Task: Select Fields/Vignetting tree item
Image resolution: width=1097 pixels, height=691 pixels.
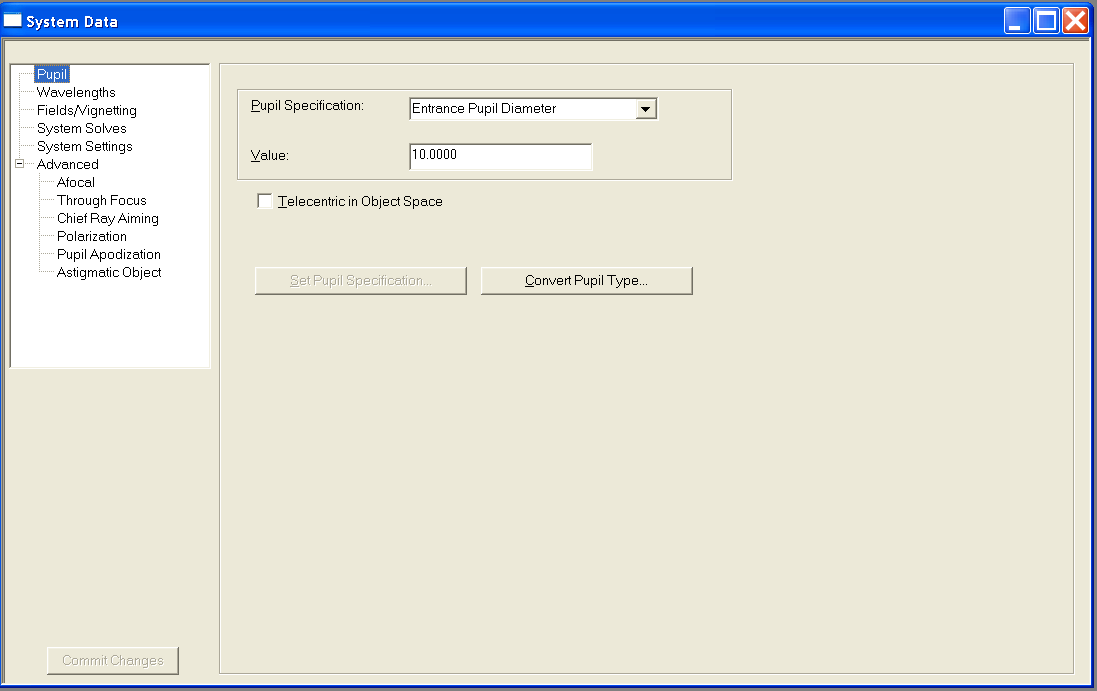Action: click(x=86, y=111)
